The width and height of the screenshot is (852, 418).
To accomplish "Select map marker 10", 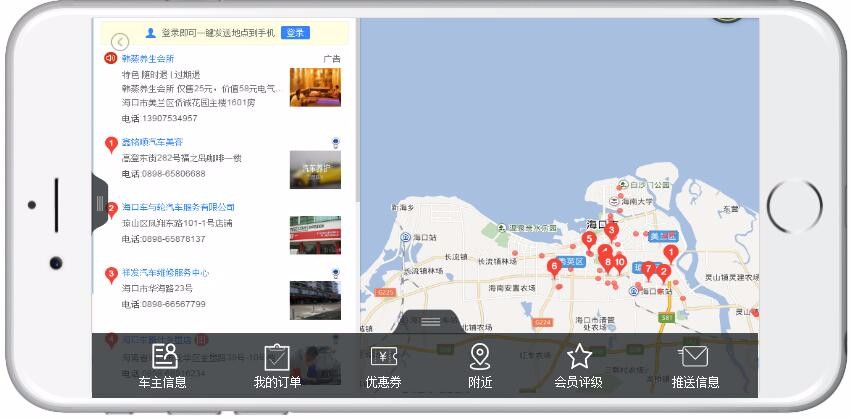I will point(620,264).
